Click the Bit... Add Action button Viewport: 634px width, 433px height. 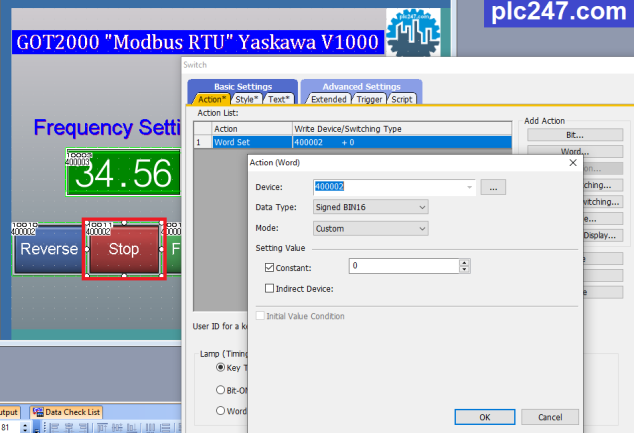pos(575,135)
